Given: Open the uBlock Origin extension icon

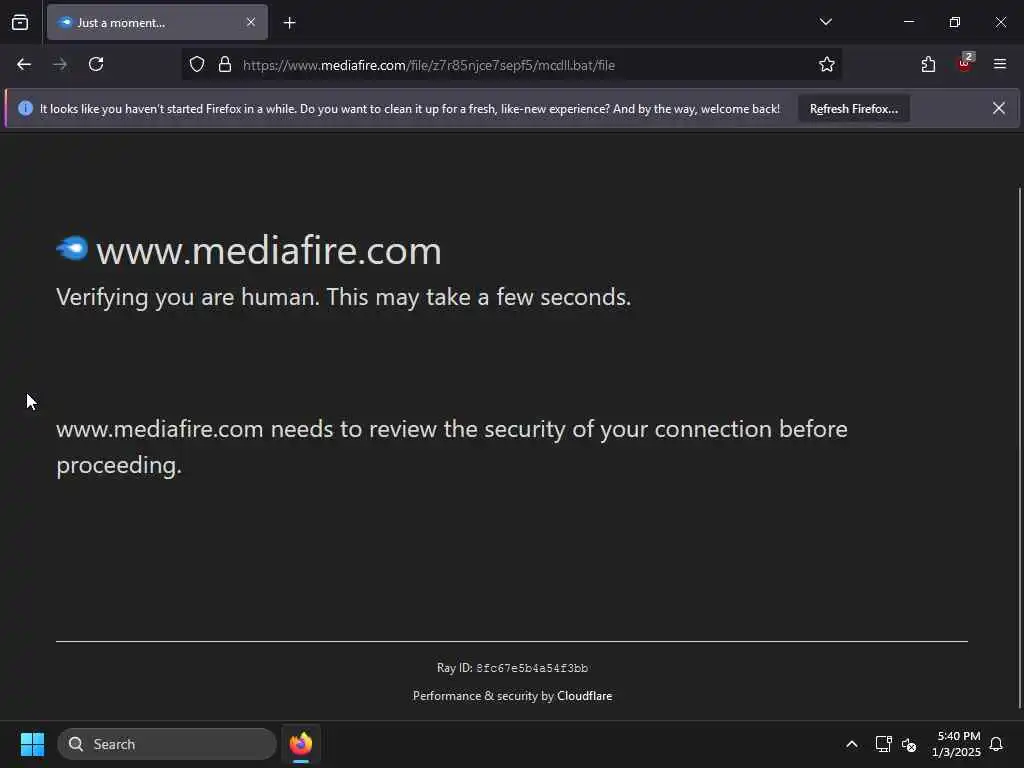Looking at the screenshot, I should tap(965, 63).
